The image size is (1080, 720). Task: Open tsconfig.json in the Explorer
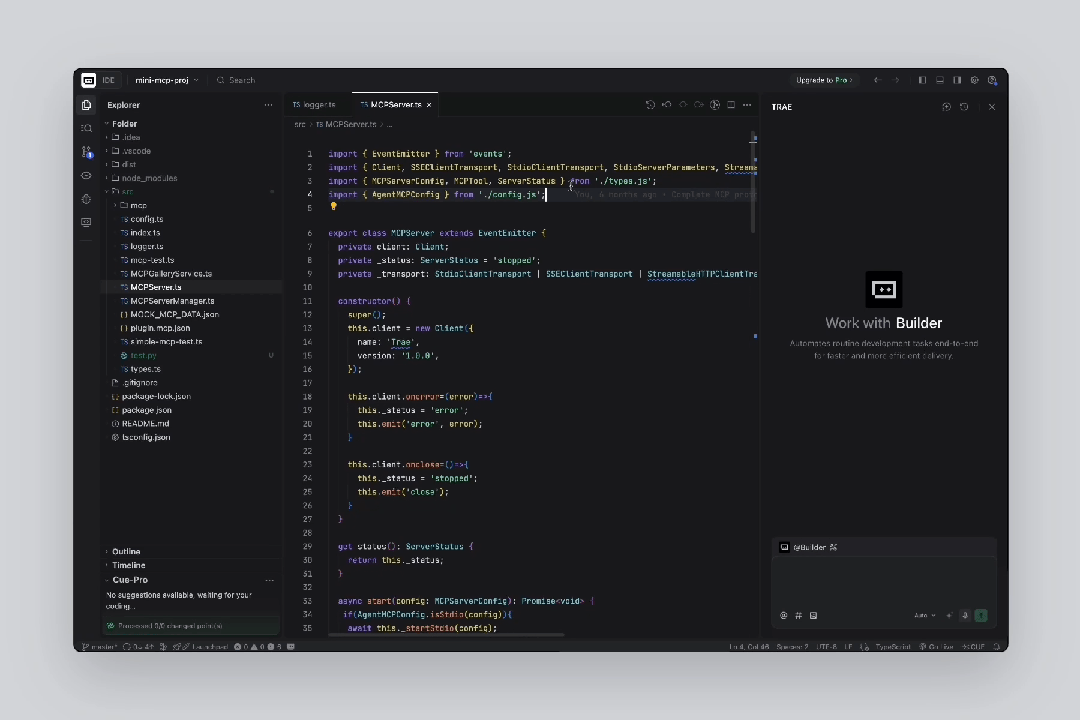(x=191, y=438)
